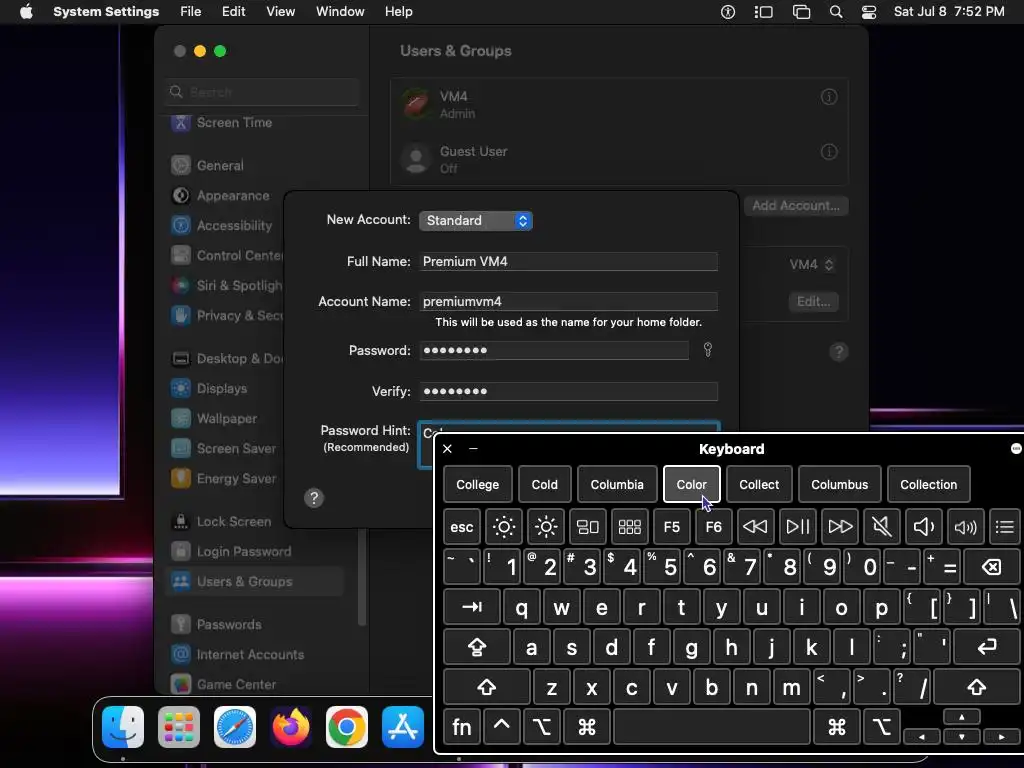Tap the esc key on virtual keyboard
The width and height of the screenshot is (1024, 768).
[x=462, y=526]
